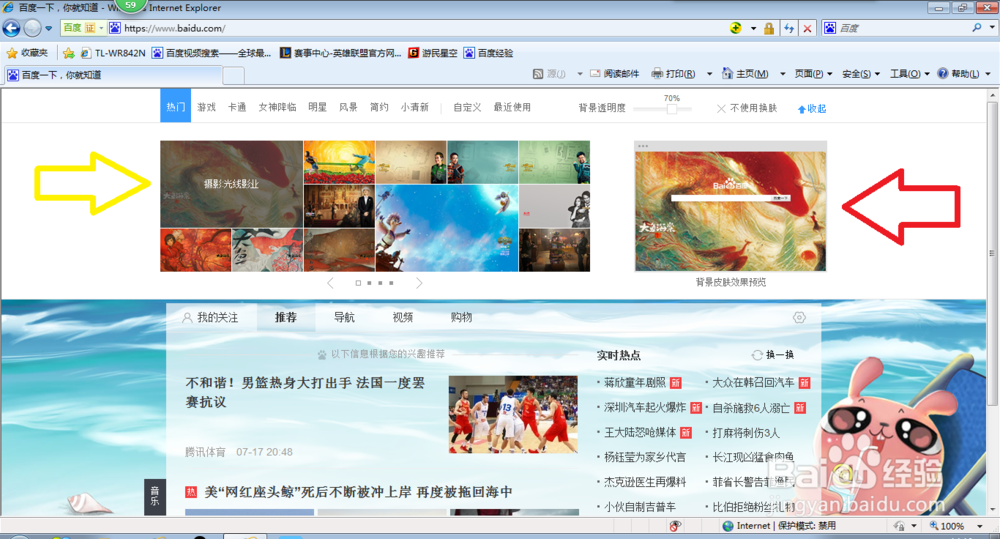Go back with the browser back arrow
1000x539 pixels.
pyautogui.click(x=11, y=28)
